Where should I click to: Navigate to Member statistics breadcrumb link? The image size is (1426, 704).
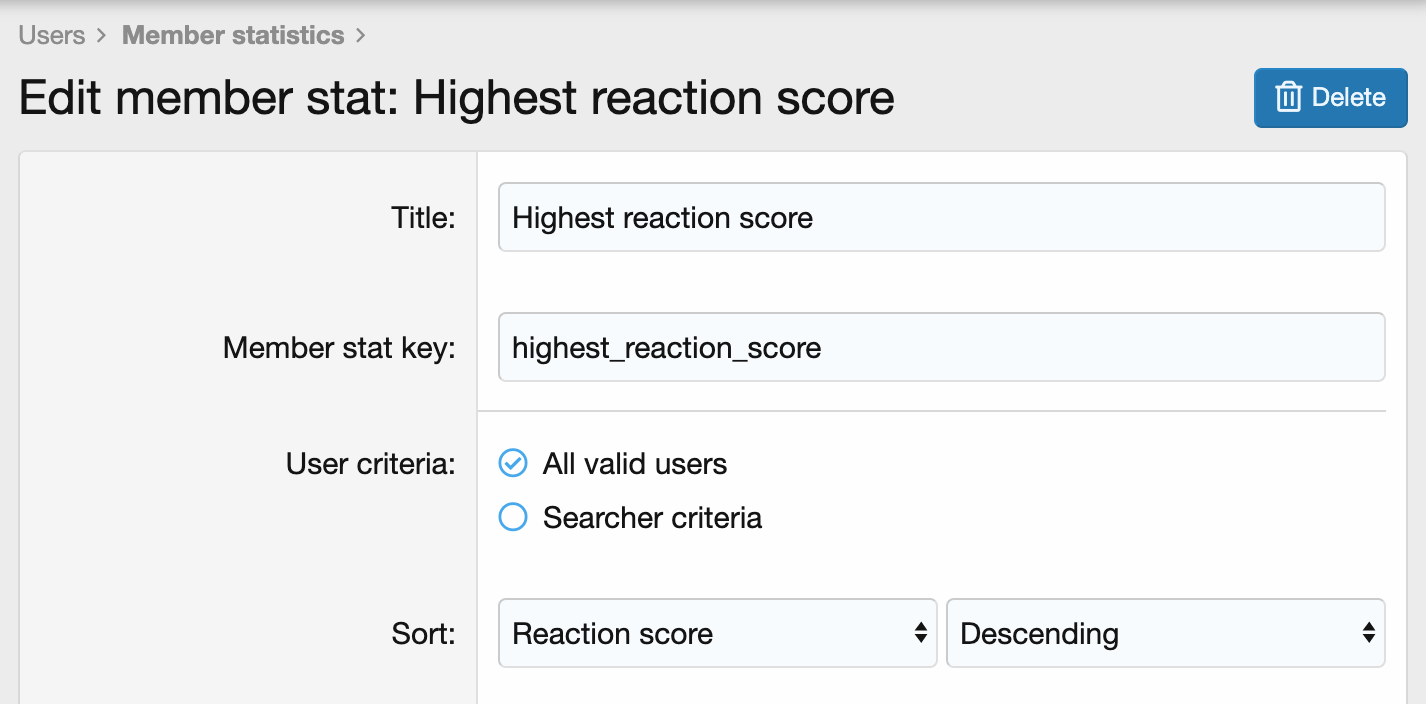233,36
